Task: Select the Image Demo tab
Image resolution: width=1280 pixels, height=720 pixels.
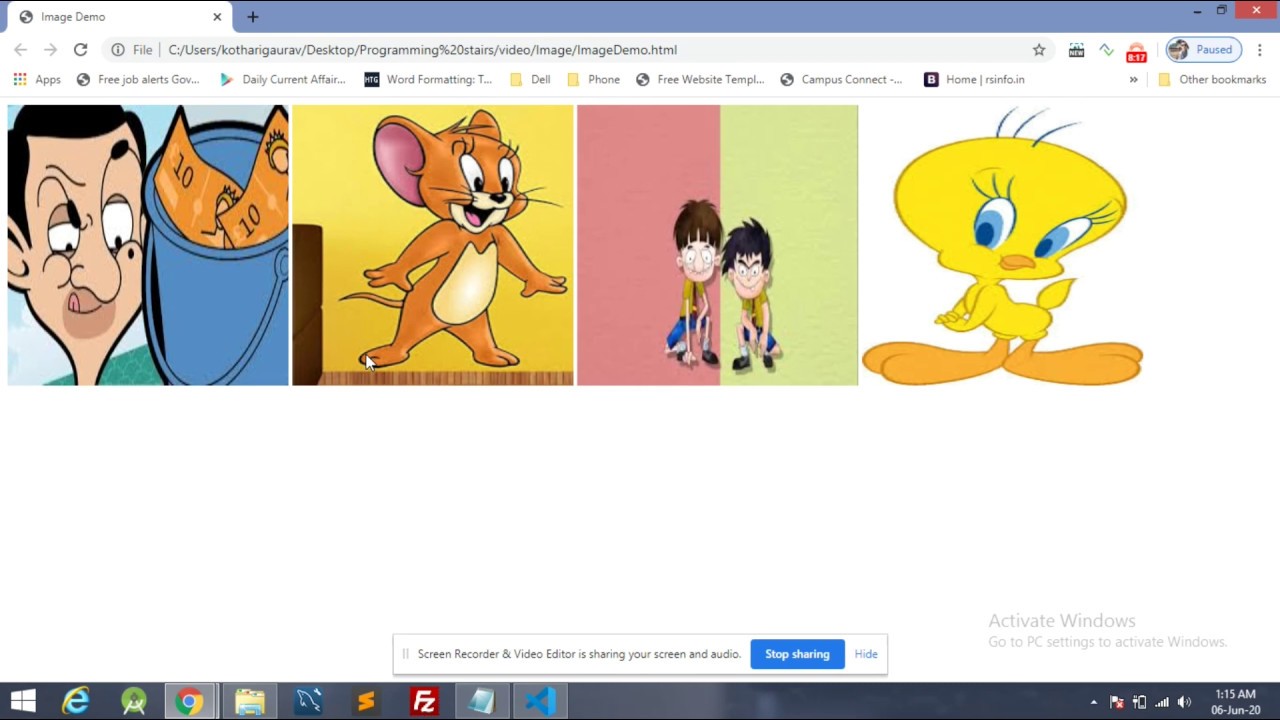Action: 118,17
